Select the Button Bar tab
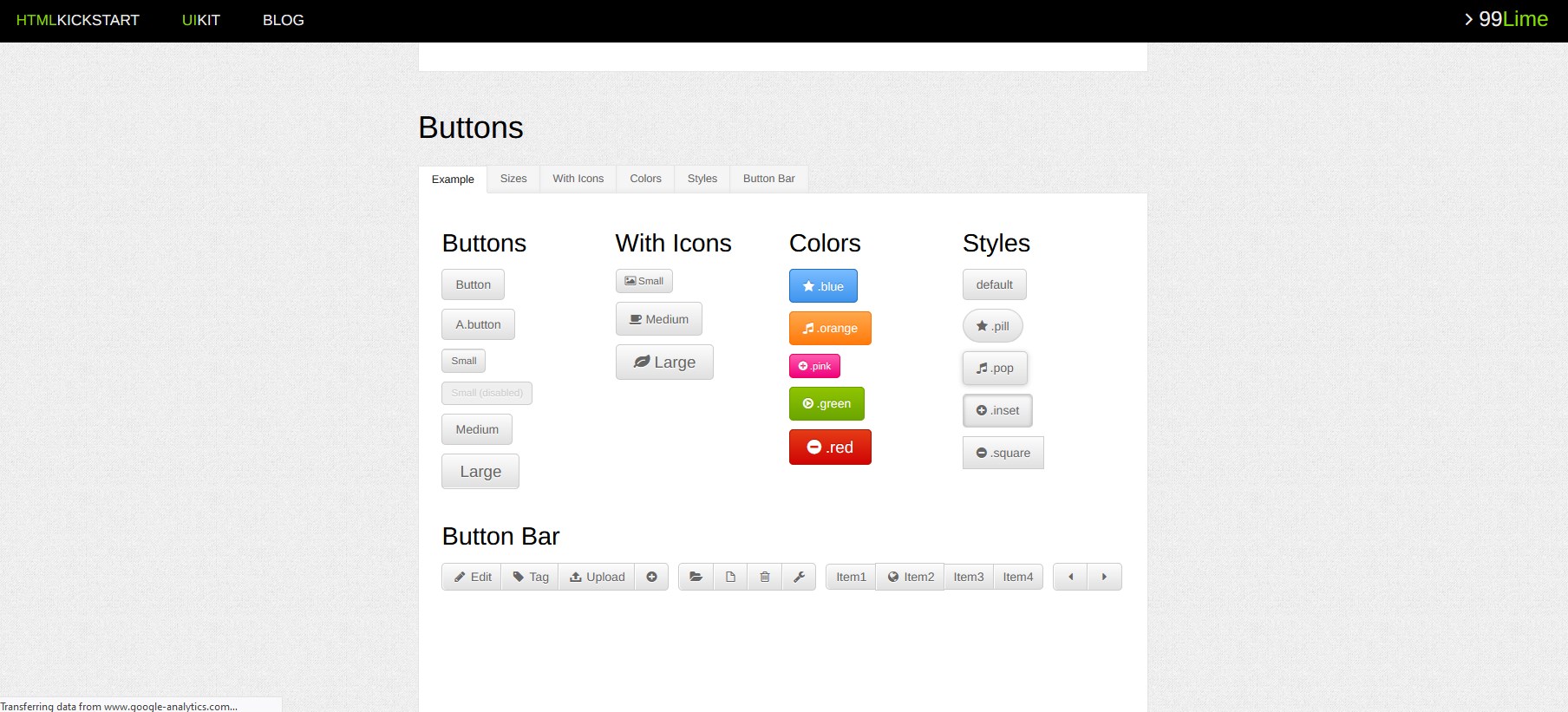The height and width of the screenshot is (712, 1568). [x=768, y=179]
